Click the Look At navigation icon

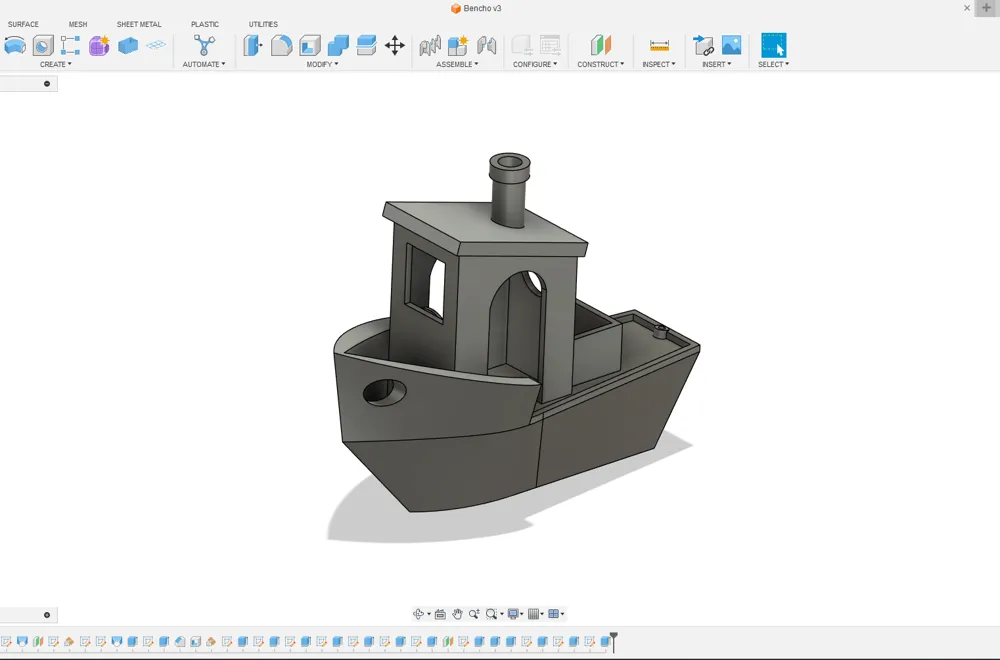(x=440, y=613)
